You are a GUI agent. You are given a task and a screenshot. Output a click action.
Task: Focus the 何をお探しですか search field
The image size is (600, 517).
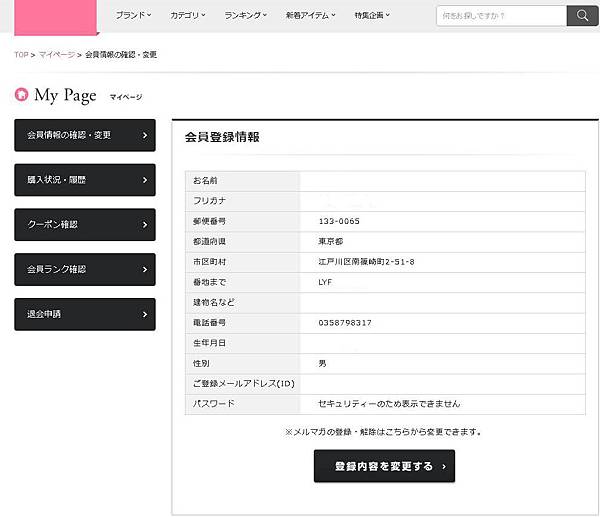501,16
